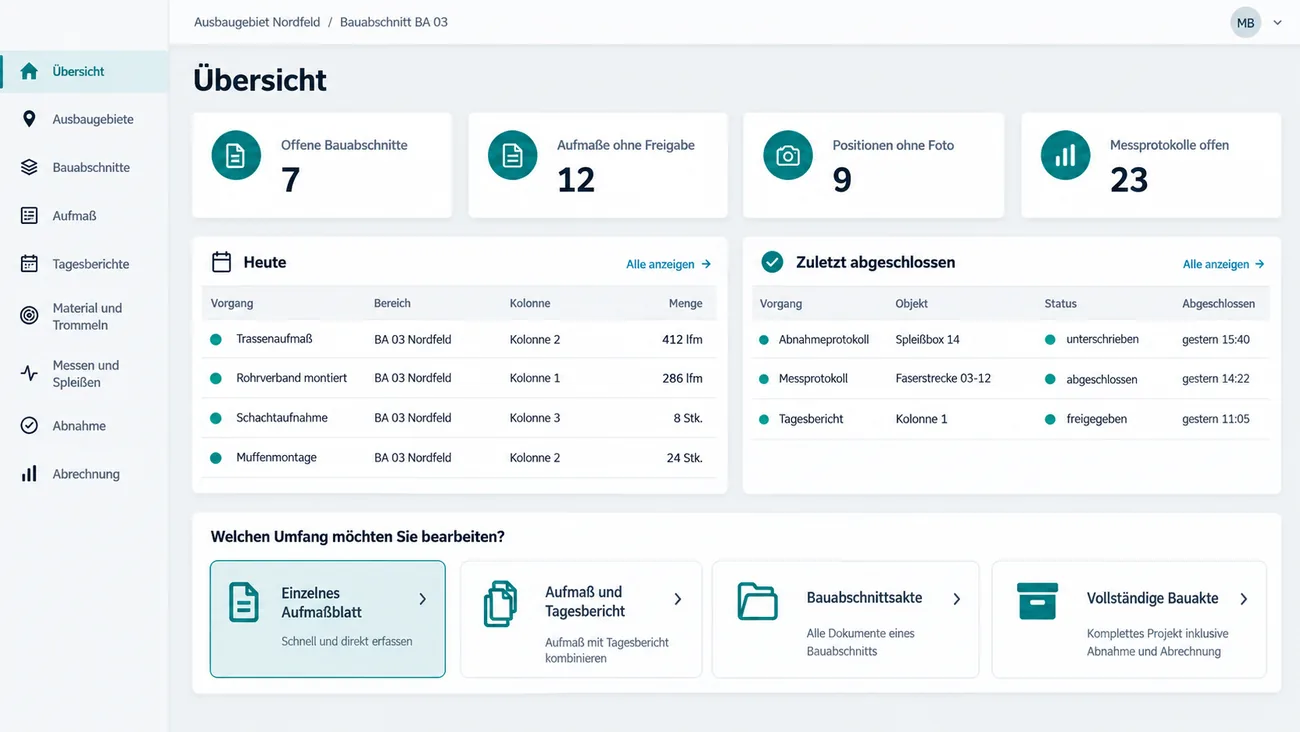Click the checkmark circle icon for Abnahme
This screenshot has width=1300, height=732.
point(29,425)
